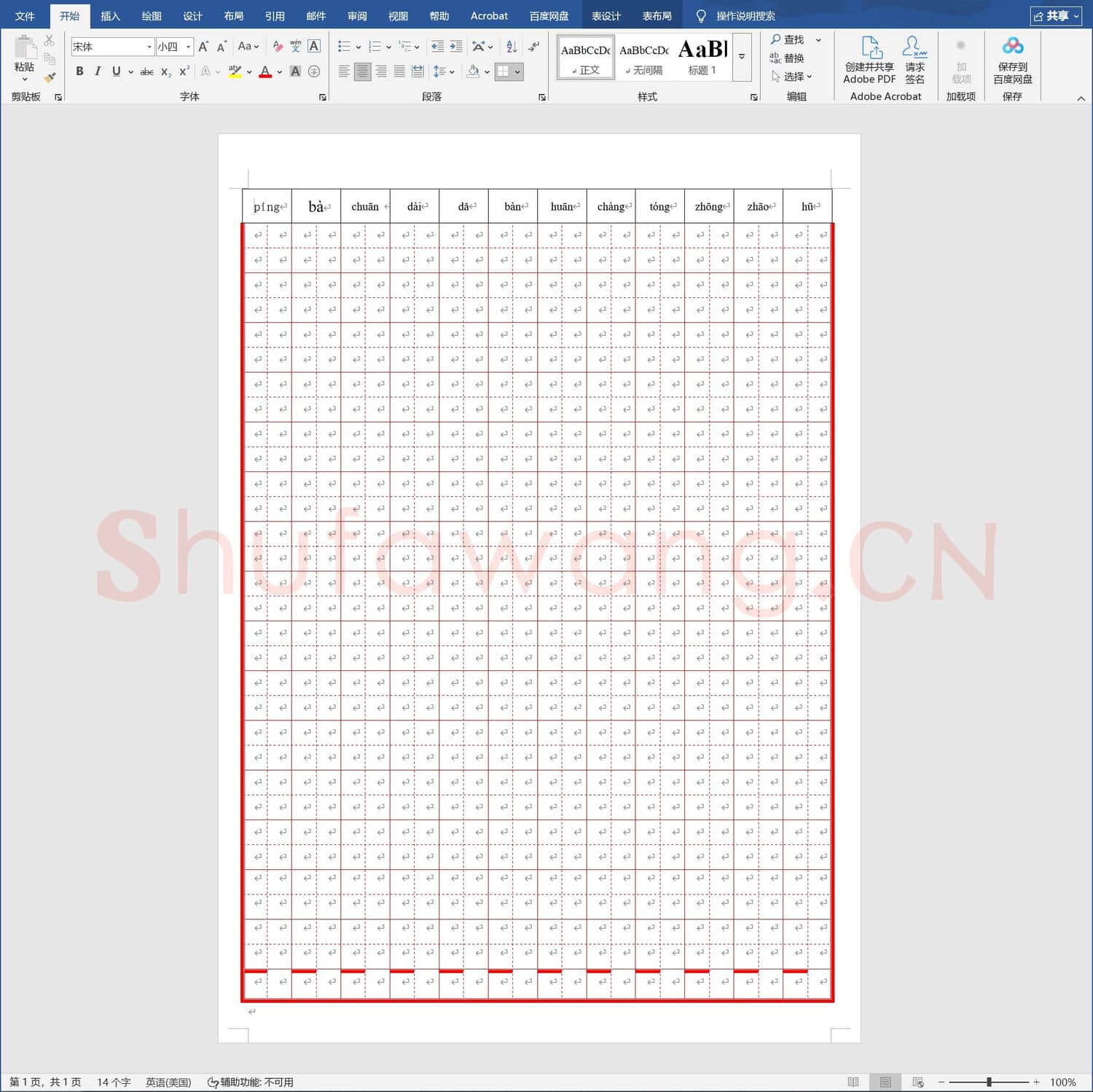The image size is (1093, 1092).
Task: Switch to the Acrobat tab
Action: 489,16
